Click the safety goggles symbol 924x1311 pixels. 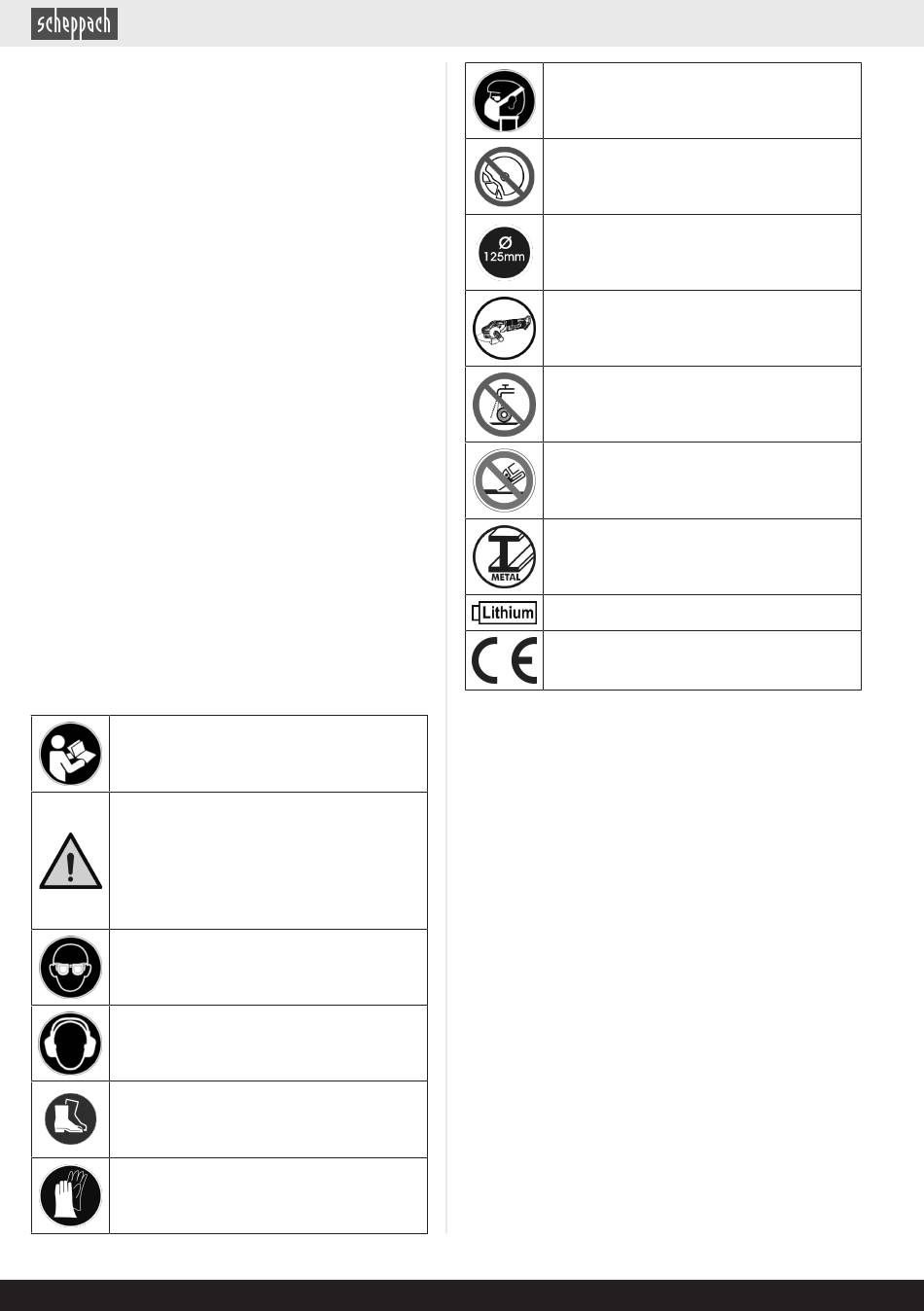coord(70,968)
